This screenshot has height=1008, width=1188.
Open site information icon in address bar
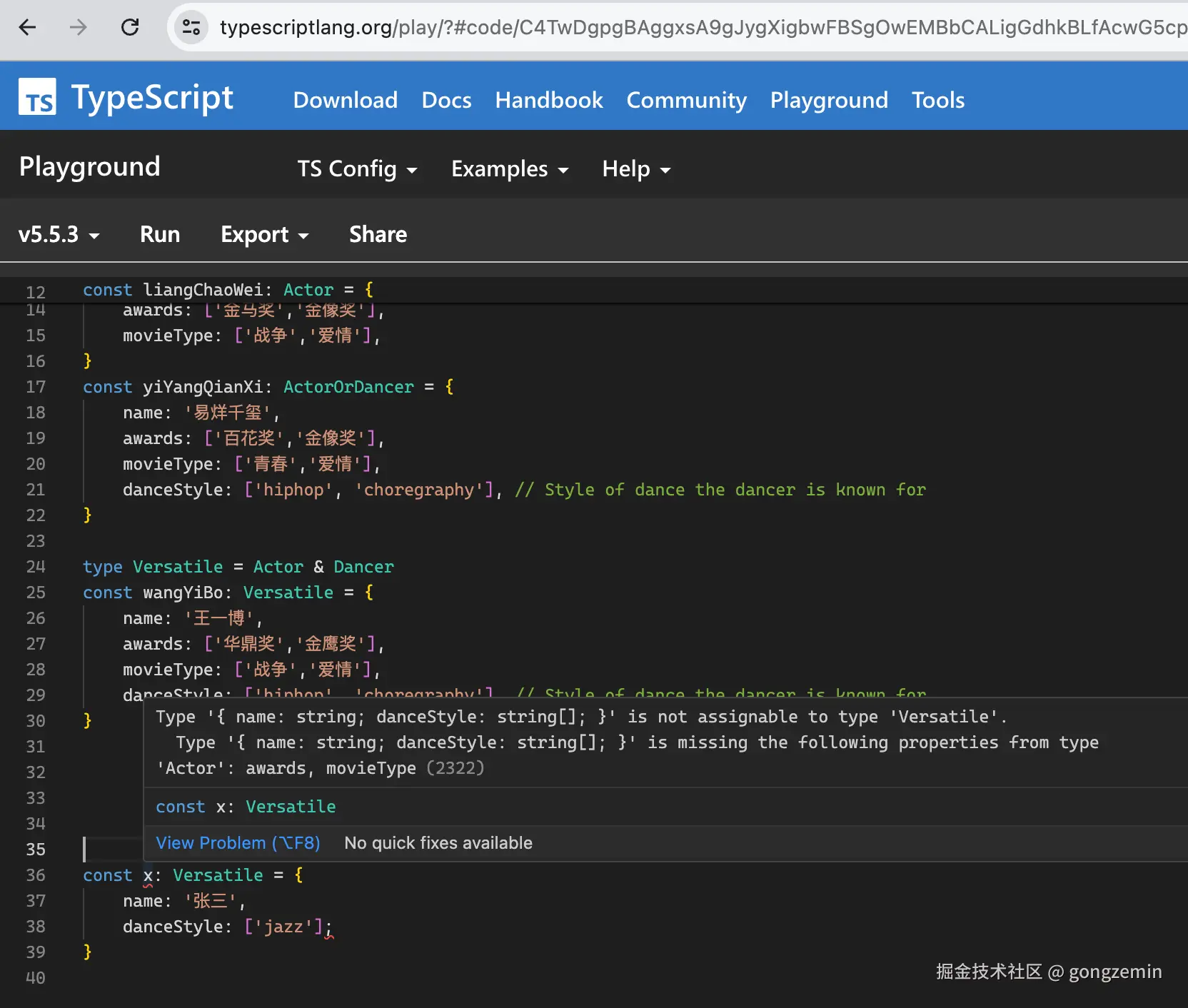tap(191, 27)
